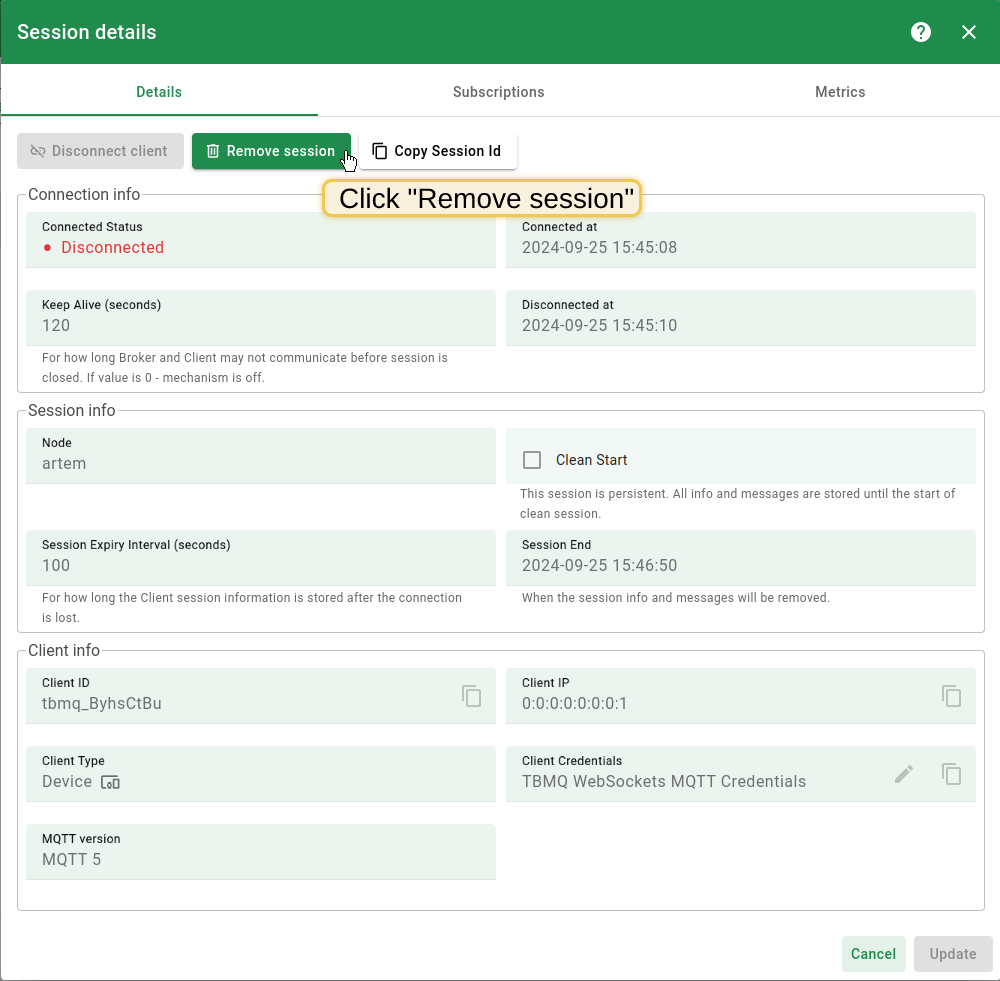Viewport: 1000px width, 981px height.
Task: Select the Details tab
Action: pyautogui.click(x=159, y=92)
